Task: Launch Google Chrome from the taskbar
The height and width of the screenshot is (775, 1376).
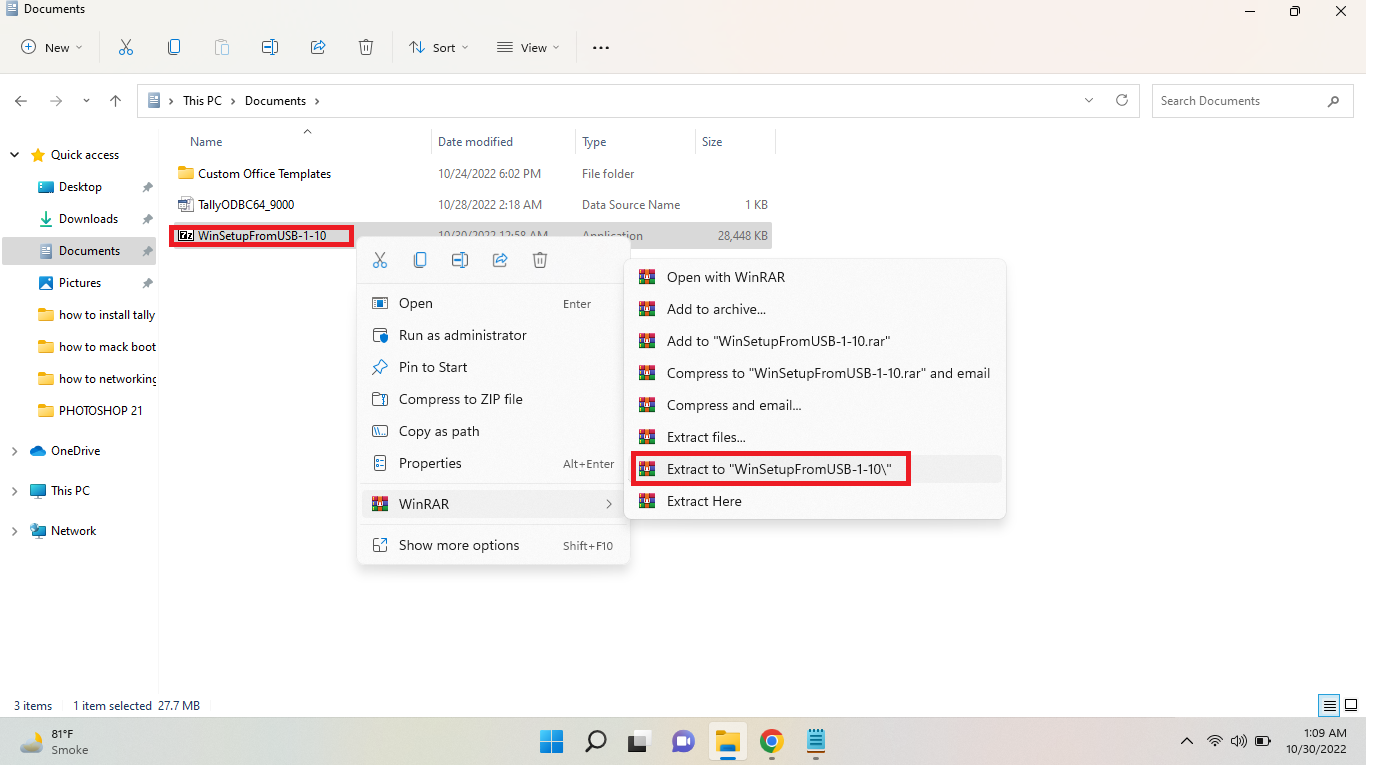Action: click(771, 742)
